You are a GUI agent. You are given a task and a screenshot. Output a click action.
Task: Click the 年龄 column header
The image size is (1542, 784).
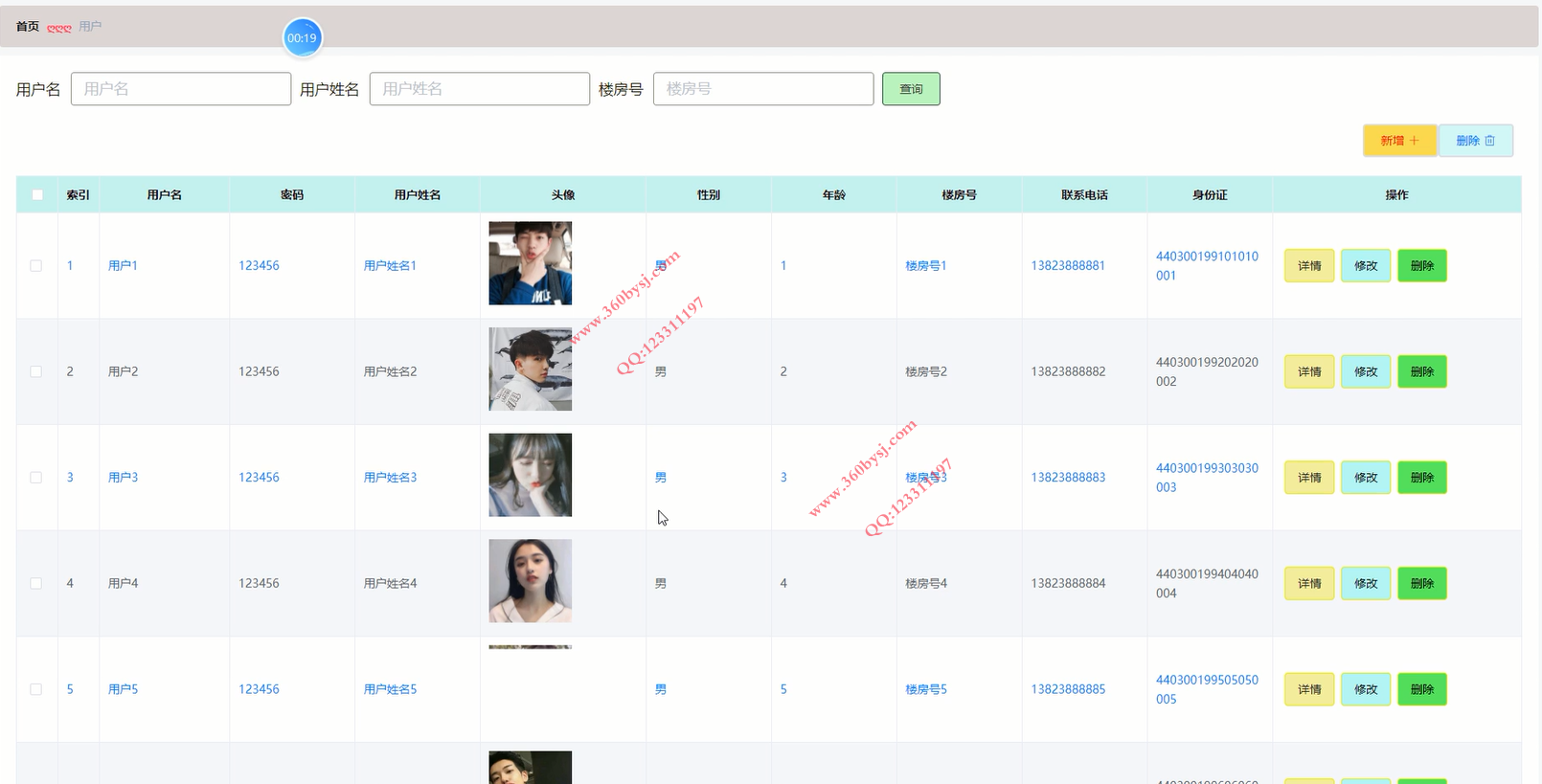(x=834, y=194)
